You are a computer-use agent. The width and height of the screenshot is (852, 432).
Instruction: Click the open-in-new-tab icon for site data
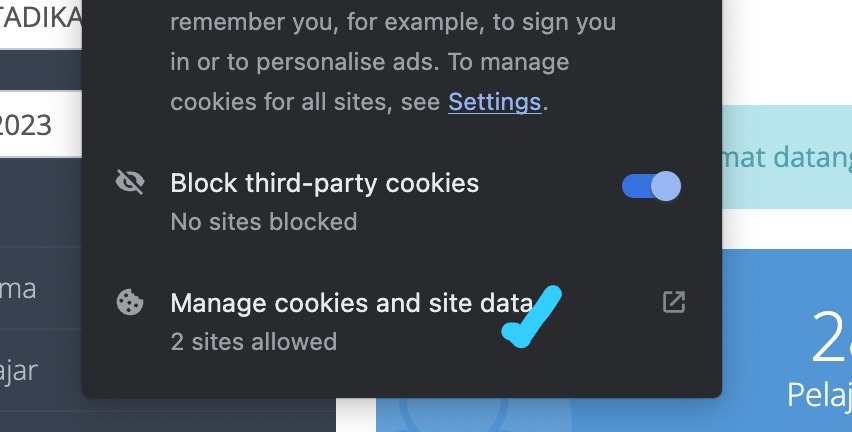click(674, 302)
